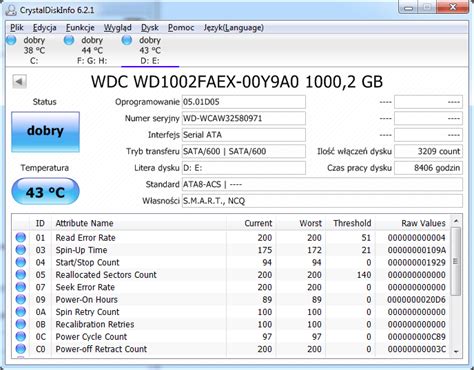The height and width of the screenshot is (370, 474).
Task: Click status orb for Power-off Retract Count
Action: (21, 349)
